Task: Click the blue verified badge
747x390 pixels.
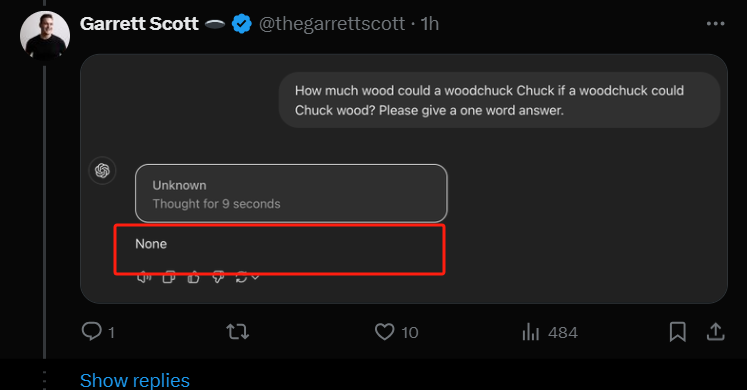Action: click(x=242, y=24)
